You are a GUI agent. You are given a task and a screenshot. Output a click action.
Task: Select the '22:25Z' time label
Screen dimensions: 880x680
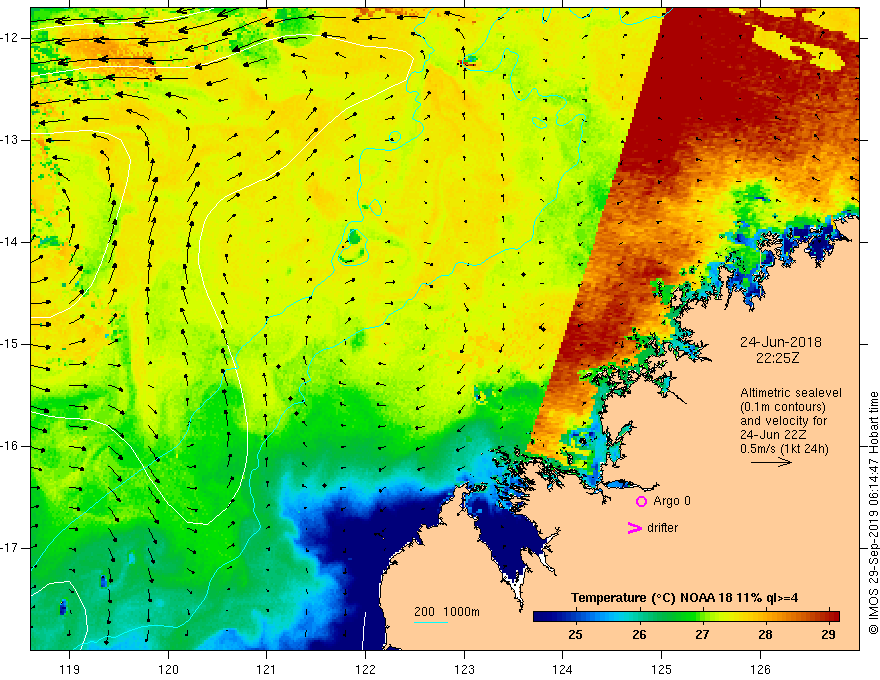tap(777, 358)
